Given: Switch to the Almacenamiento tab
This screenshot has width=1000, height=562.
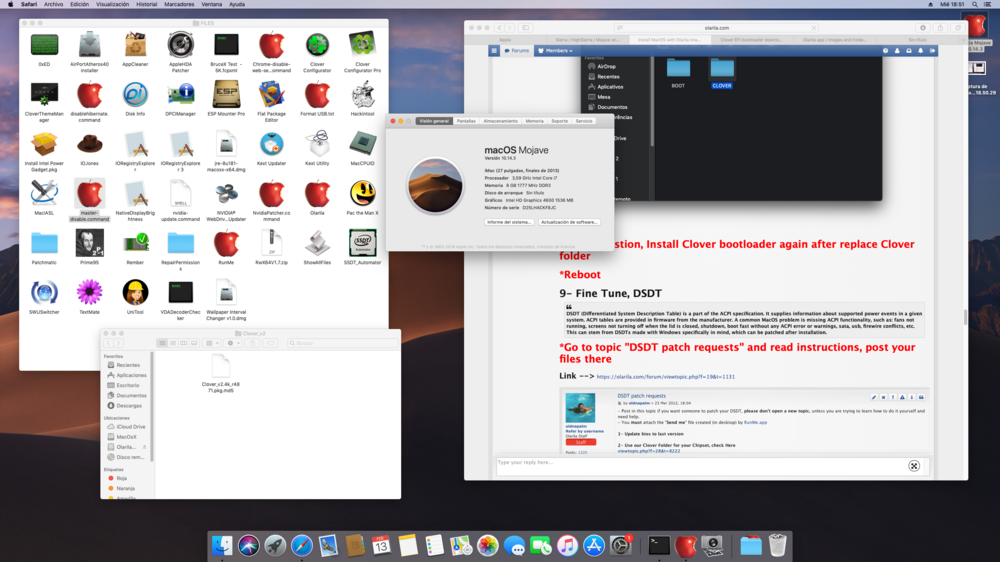Looking at the screenshot, I should [500, 121].
